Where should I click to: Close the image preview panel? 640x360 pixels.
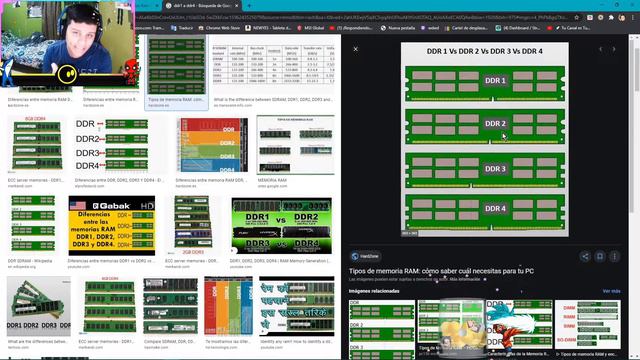click(356, 49)
